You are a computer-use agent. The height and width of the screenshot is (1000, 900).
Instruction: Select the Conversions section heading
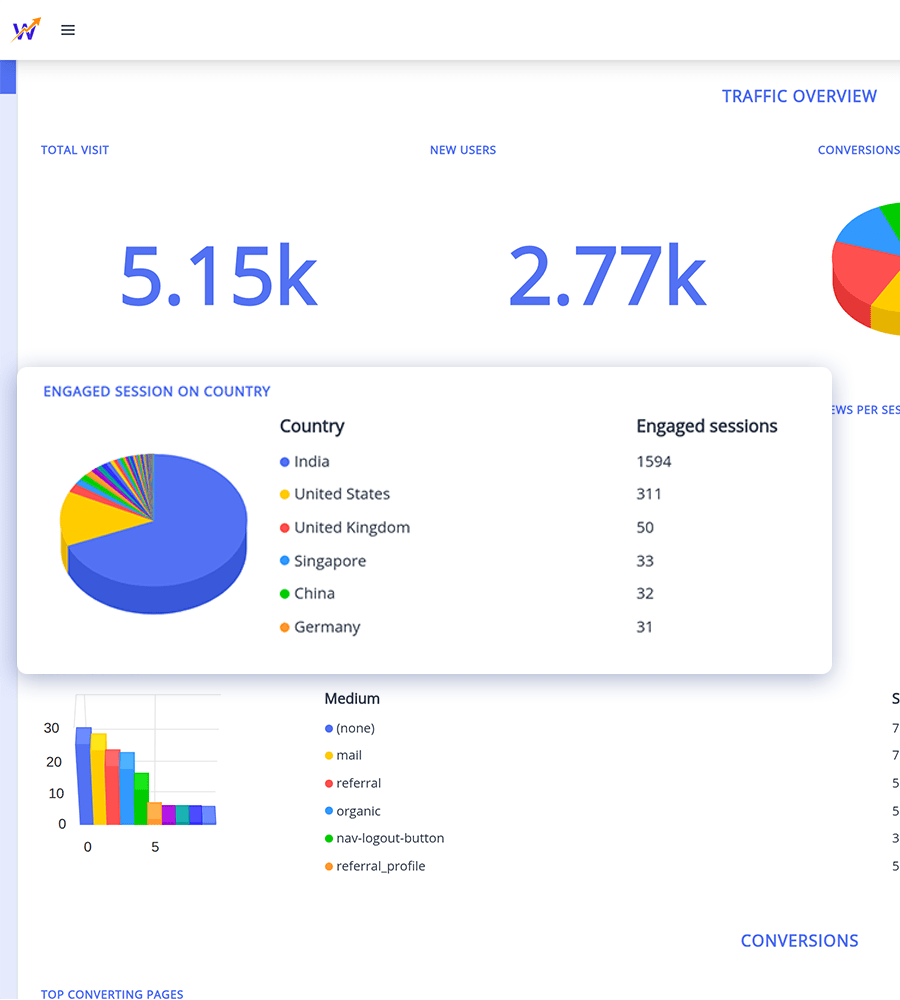(799, 941)
